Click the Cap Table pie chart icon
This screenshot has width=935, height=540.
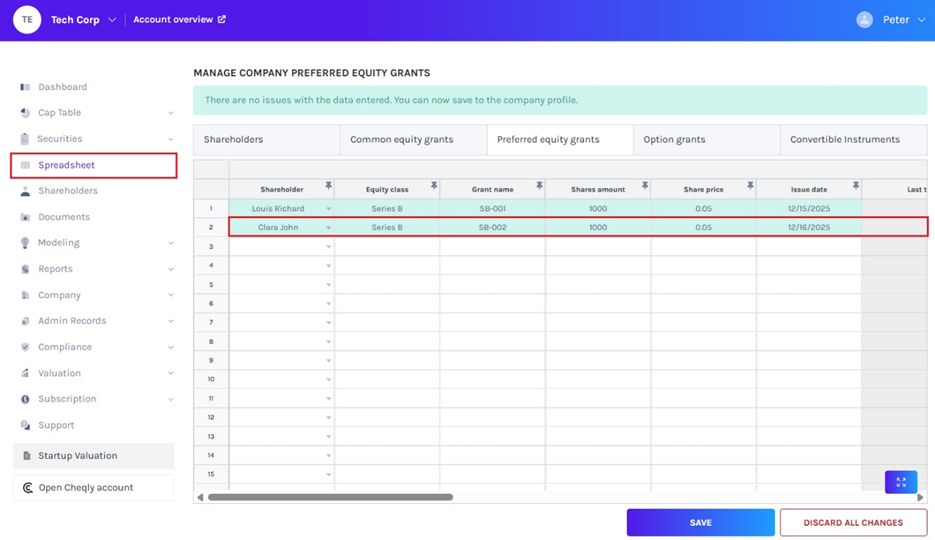[x=25, y=113]
